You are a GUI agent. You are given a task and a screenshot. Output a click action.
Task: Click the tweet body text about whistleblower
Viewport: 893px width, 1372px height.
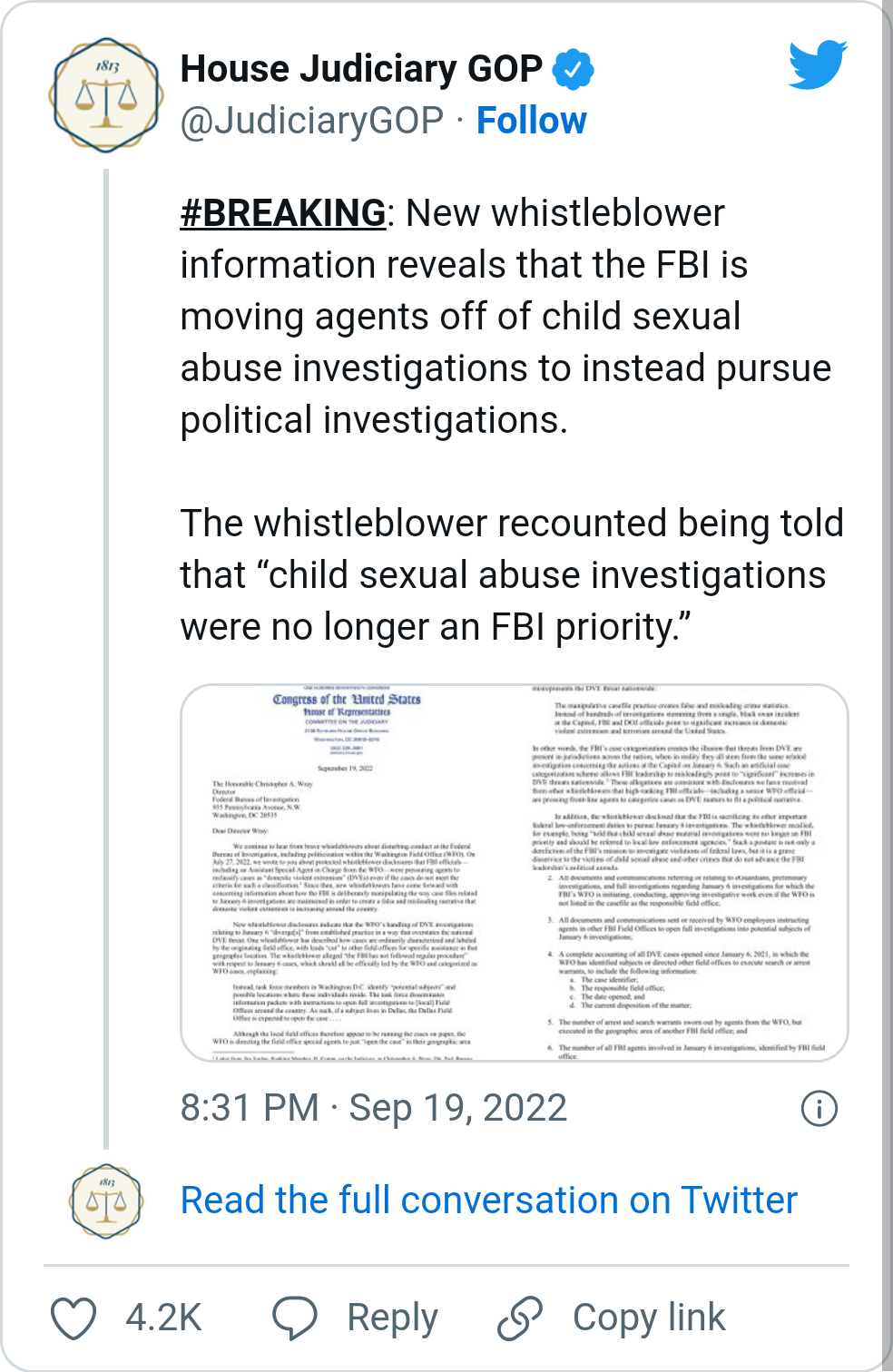pos(512,420)
